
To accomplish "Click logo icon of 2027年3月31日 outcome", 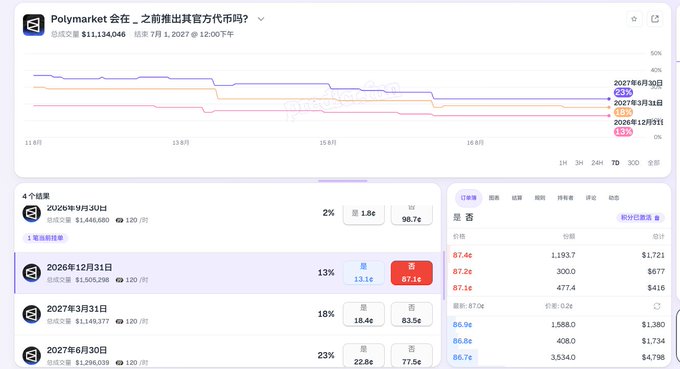I will 32,314.
